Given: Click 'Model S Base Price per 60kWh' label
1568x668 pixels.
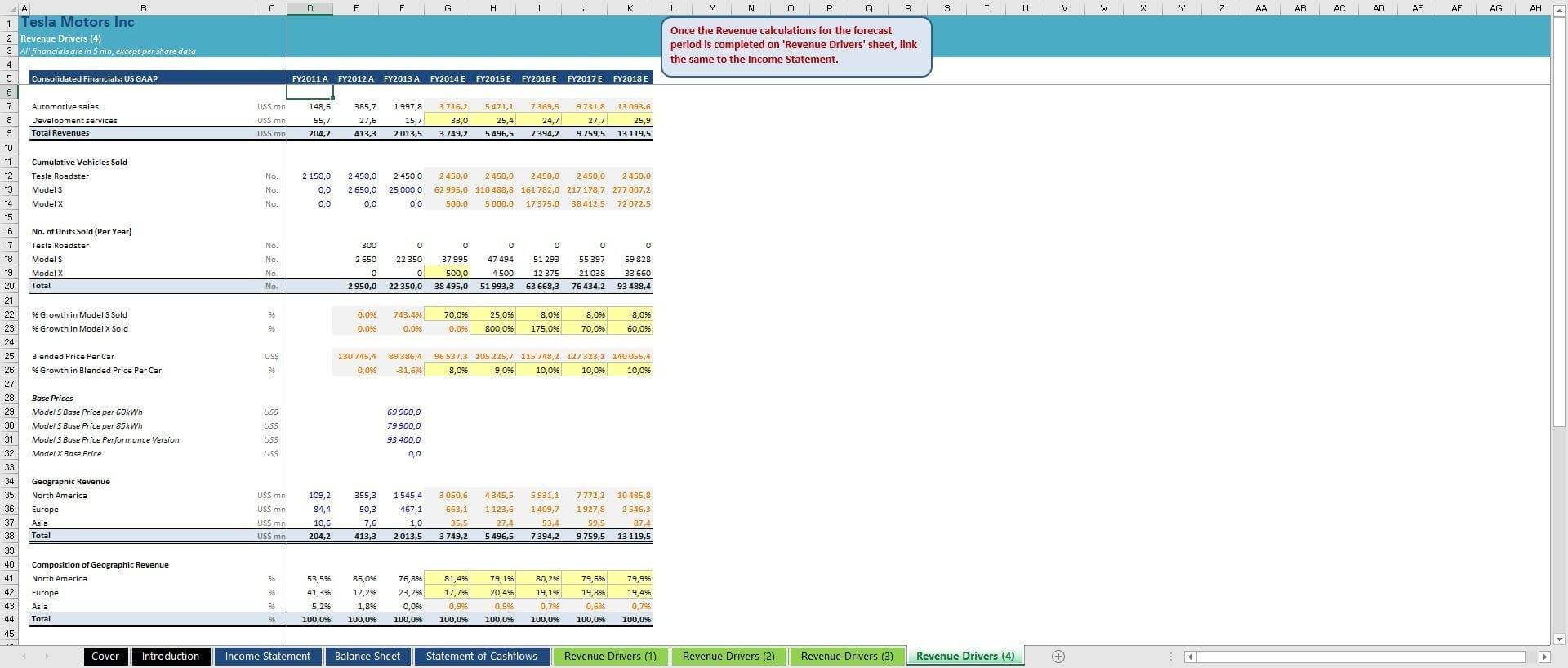Looking at the screenshot, I should coord(87,412).
